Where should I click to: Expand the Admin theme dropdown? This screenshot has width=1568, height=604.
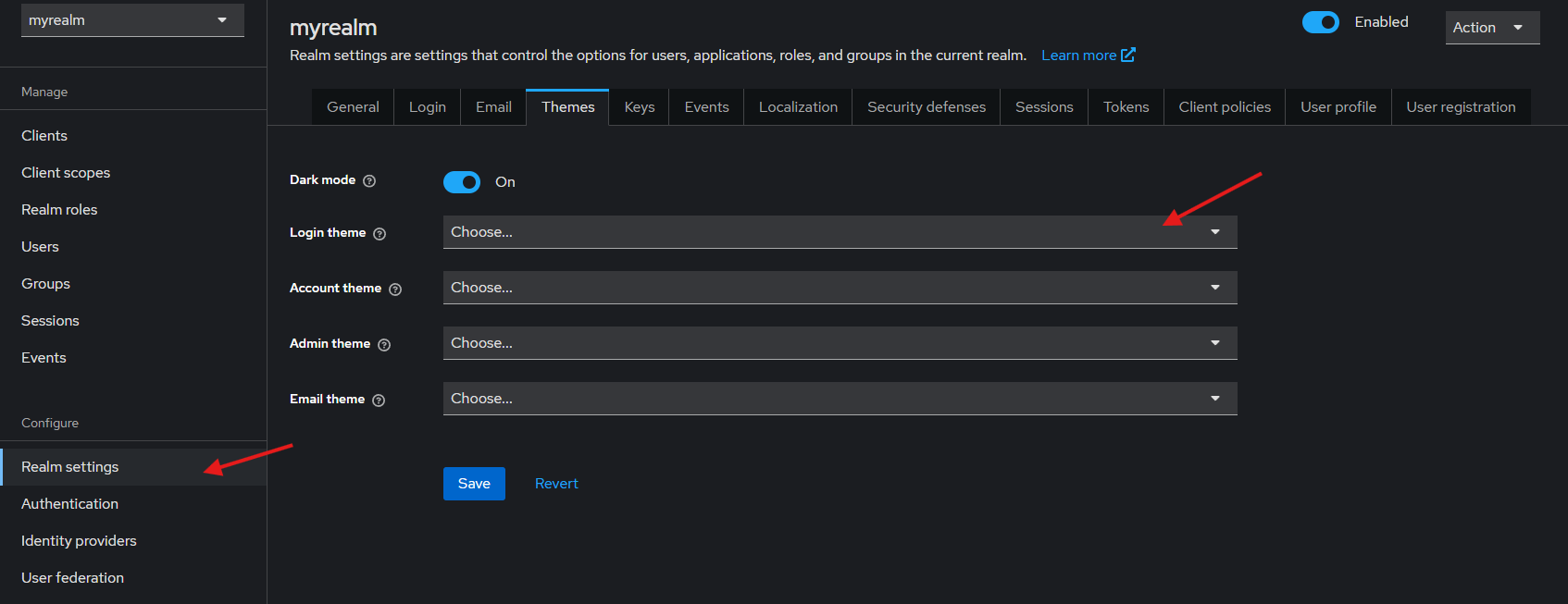pyautogui.click(x=840, y=343)
